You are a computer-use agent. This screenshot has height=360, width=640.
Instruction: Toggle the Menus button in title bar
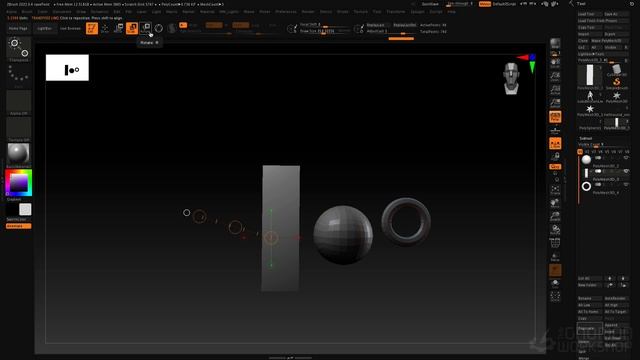click(x=484, y=4)
